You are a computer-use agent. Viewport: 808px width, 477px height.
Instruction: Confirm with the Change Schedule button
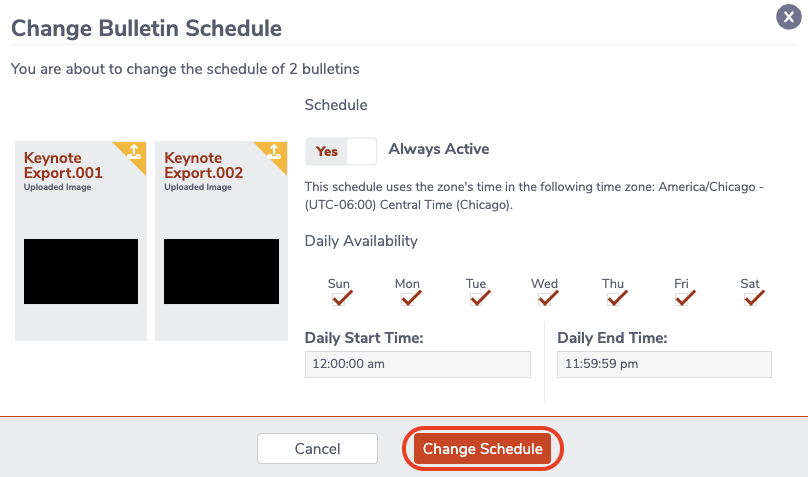click(483, 449)
